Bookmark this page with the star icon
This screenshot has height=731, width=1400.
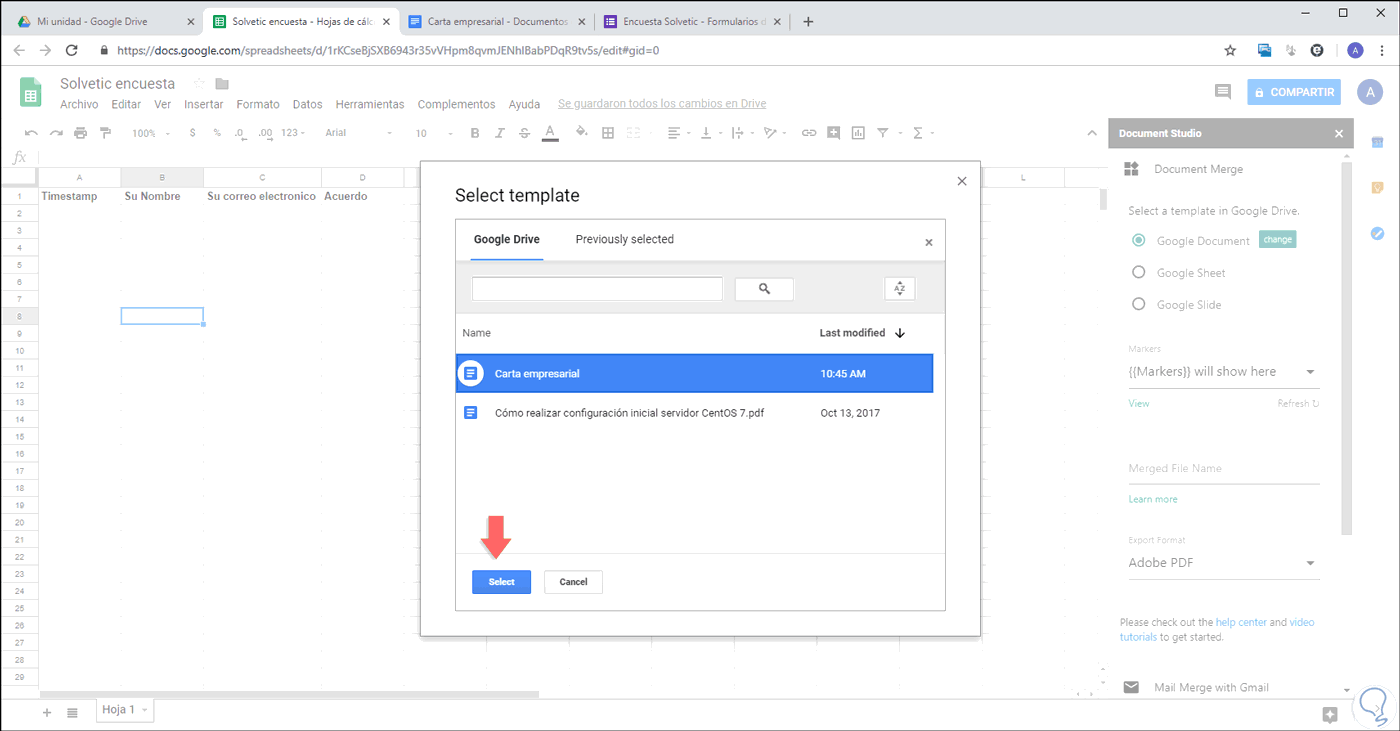pyautogui.click(x=1230, y=50)
